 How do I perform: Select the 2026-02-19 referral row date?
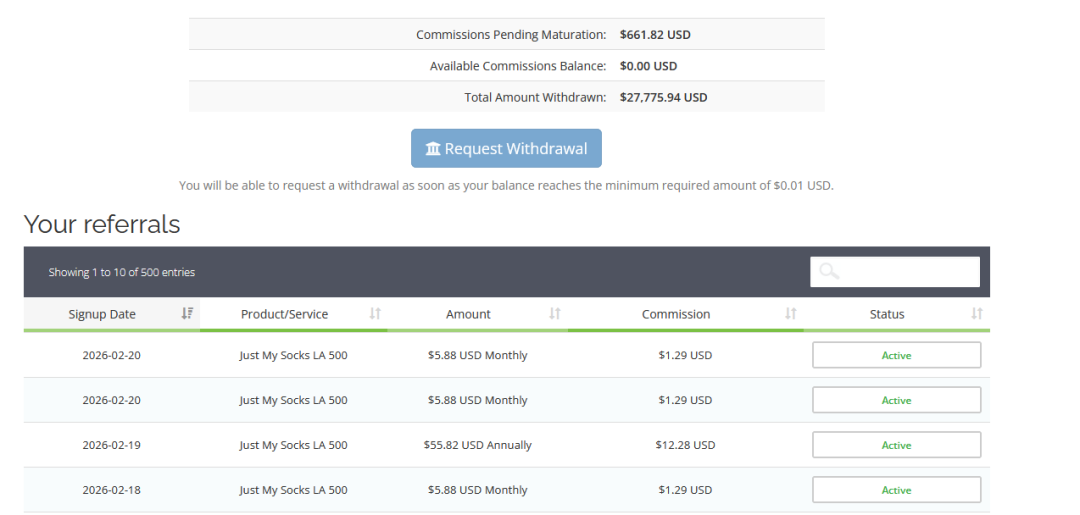tap(111, 445)
